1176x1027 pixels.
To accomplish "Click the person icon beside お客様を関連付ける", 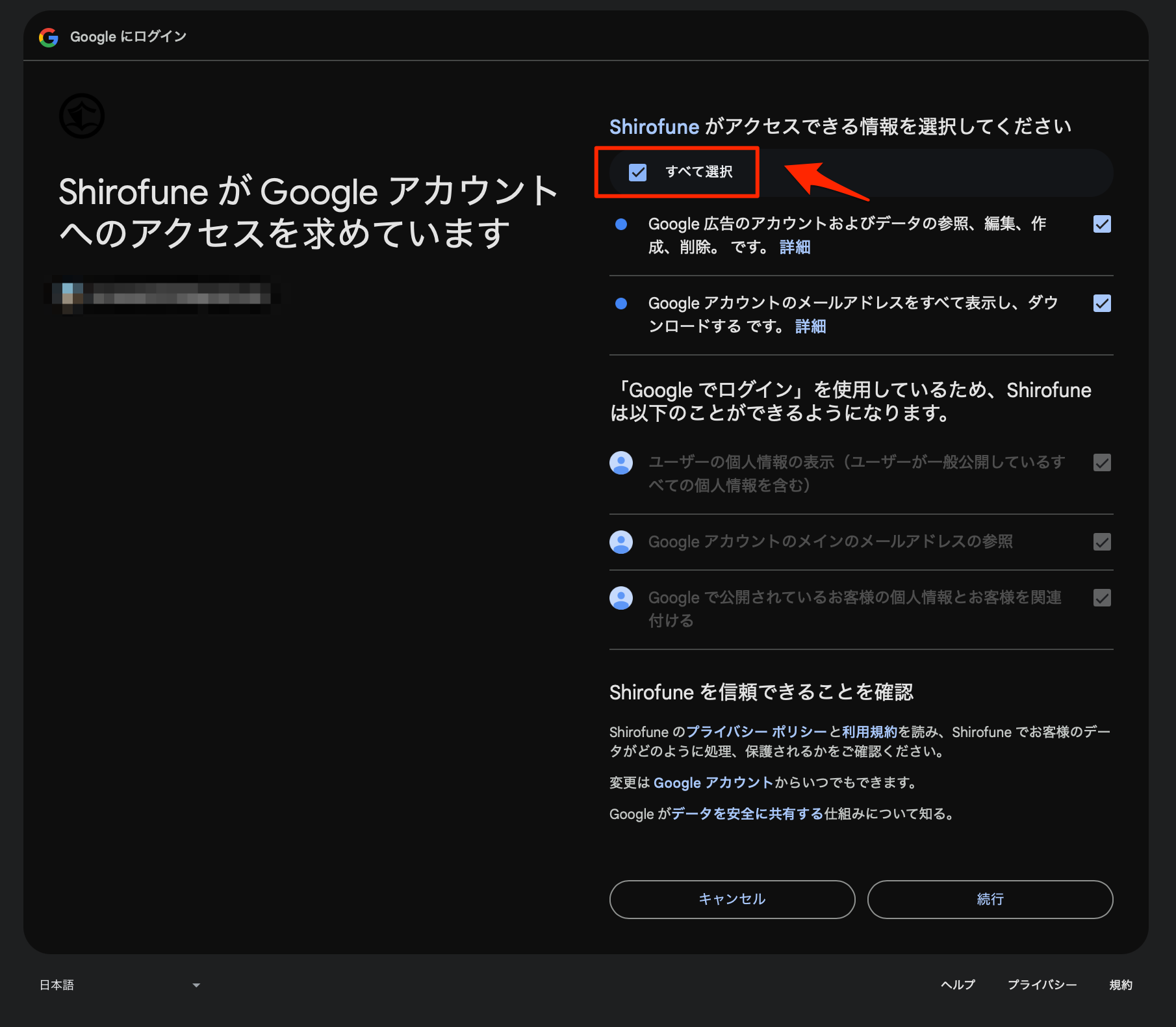I will click(x=621, y=598).
